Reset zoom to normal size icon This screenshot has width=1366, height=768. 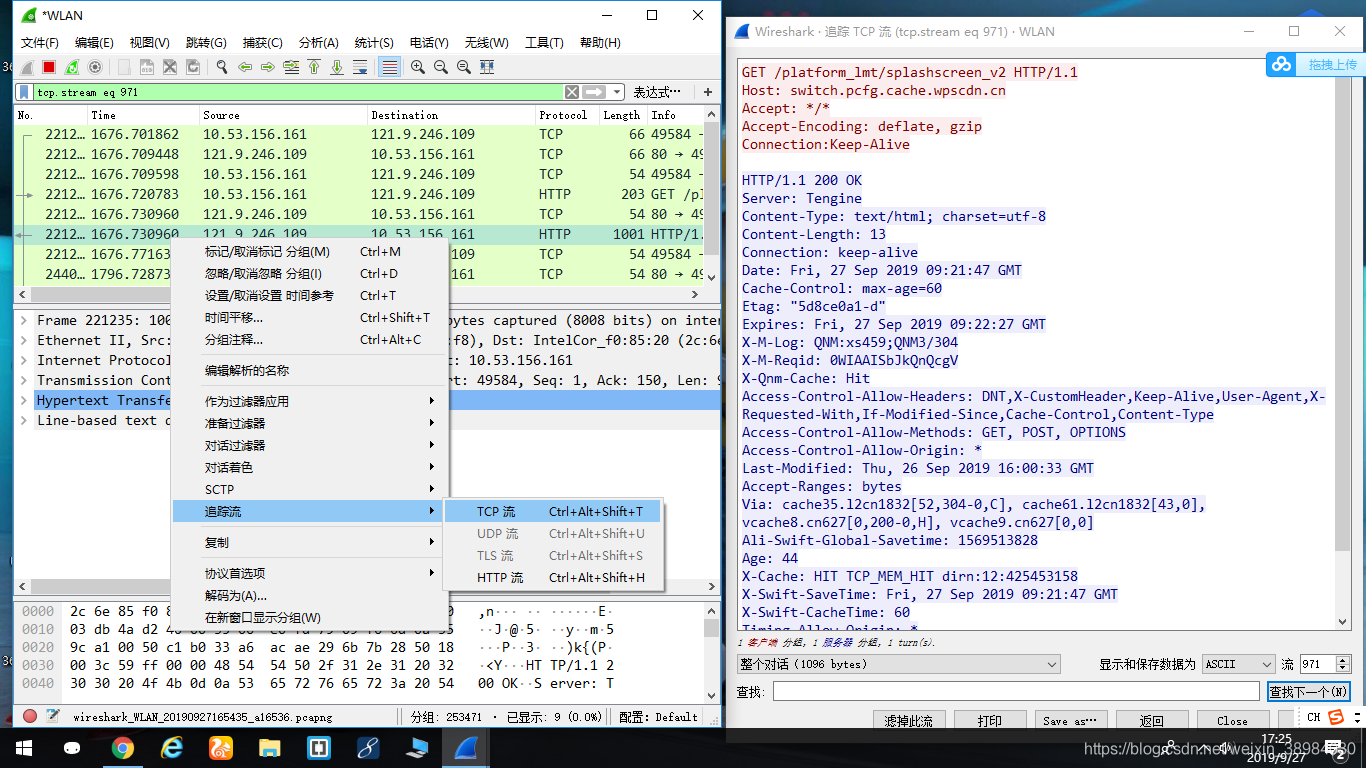(x=464, y=67)
